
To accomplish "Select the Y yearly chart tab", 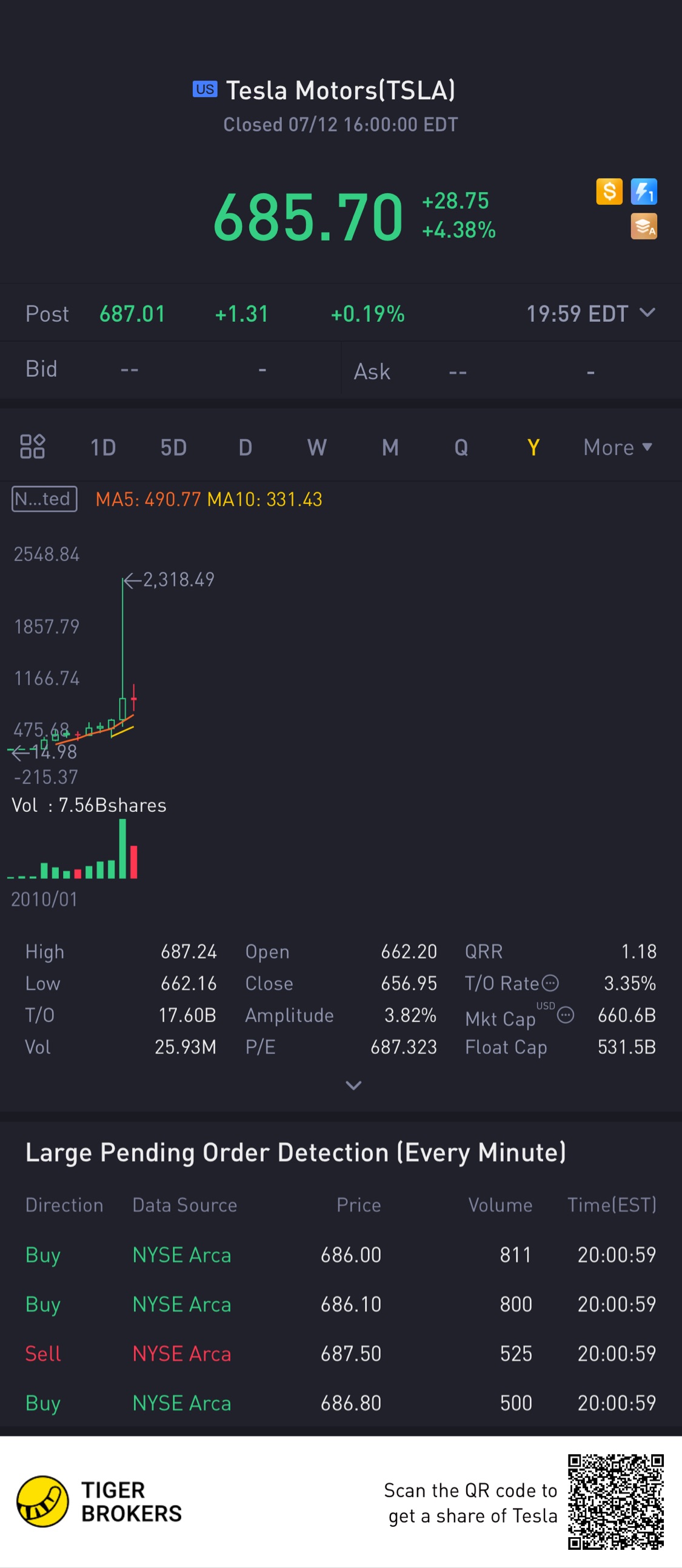I will pos(533,447).
